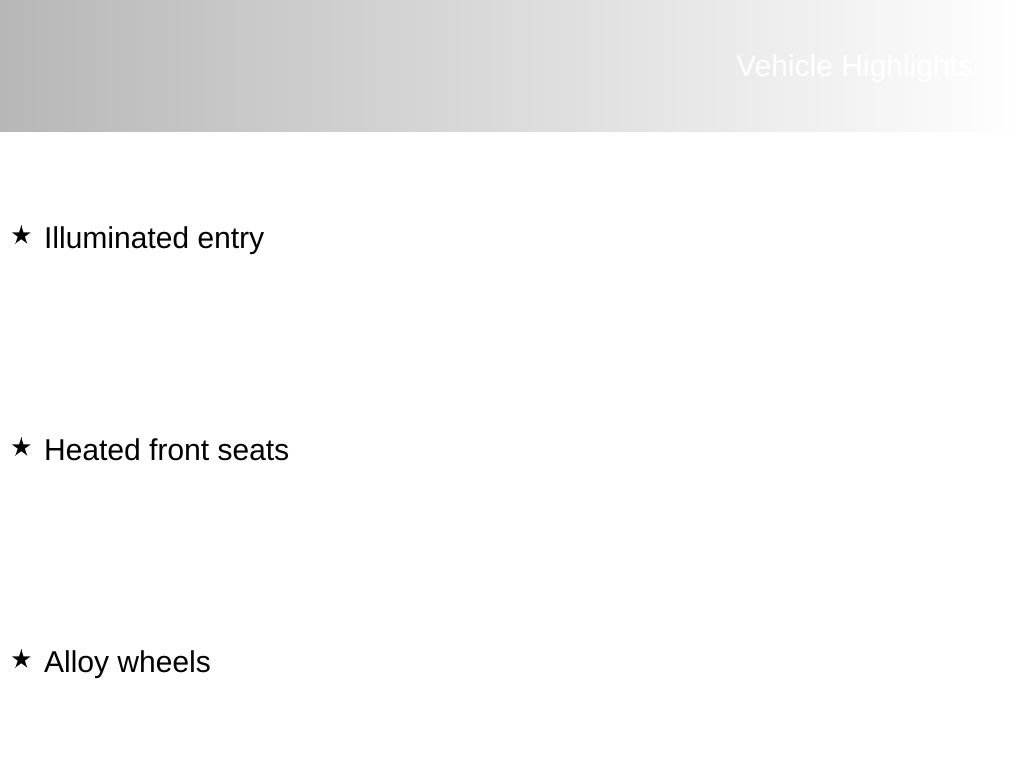Click the star bullet beside Alloy wheels

click(x=21, y=660)
